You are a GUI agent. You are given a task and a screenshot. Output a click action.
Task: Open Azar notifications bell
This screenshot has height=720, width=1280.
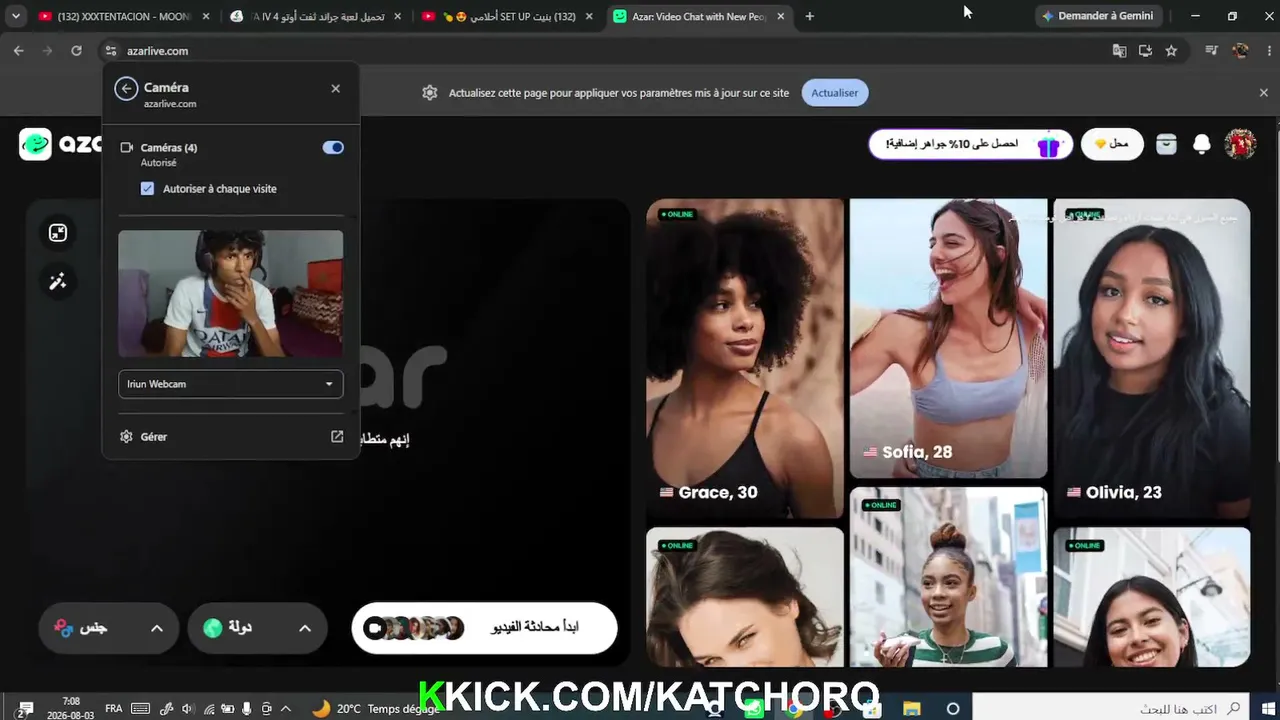(x=1202, y=145)
